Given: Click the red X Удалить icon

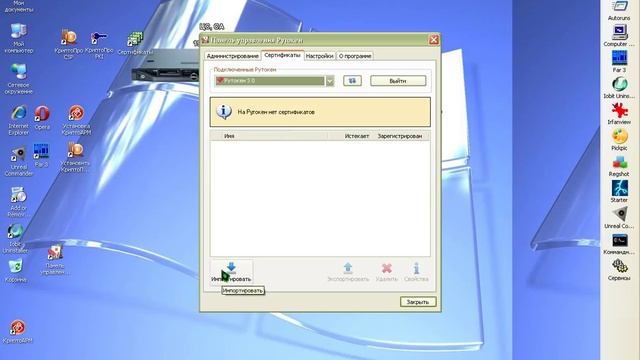Looking at the screenshot, I should tap(387, 268).
